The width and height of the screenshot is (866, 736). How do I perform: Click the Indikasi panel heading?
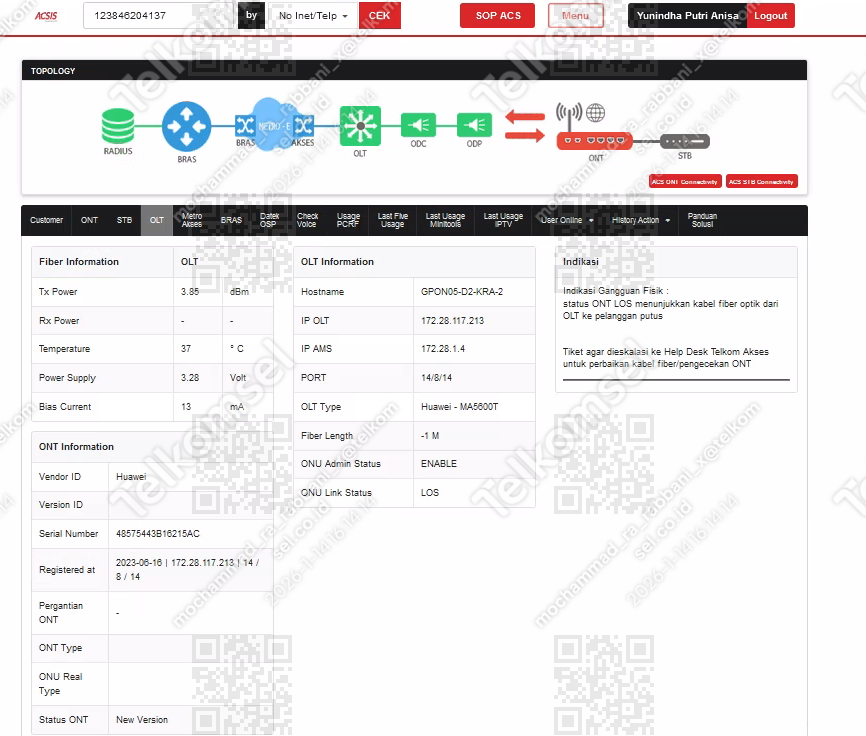pos(580,262)
